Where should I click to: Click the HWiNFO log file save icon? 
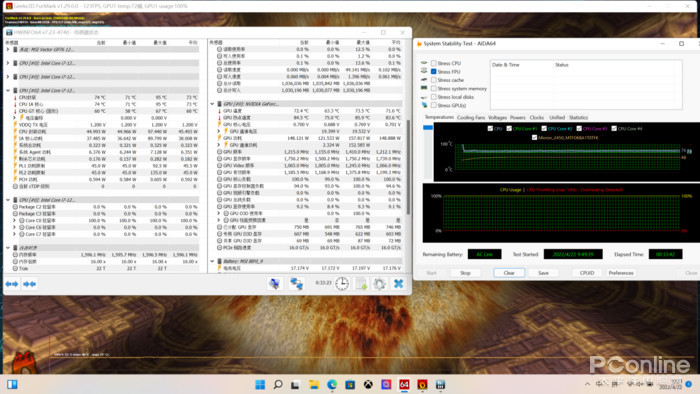[x=361, y=283]
